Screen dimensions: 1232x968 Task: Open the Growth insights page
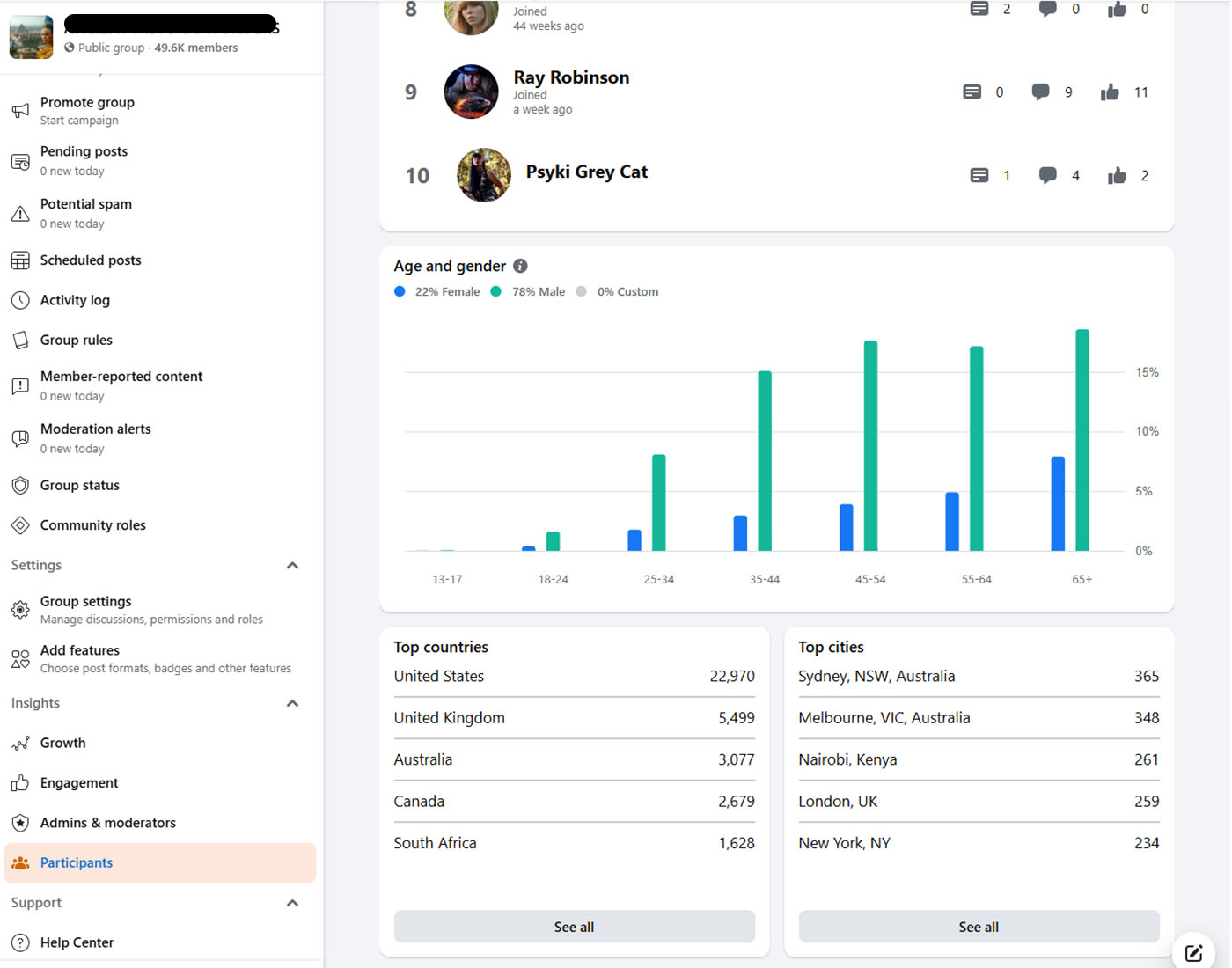63,743
